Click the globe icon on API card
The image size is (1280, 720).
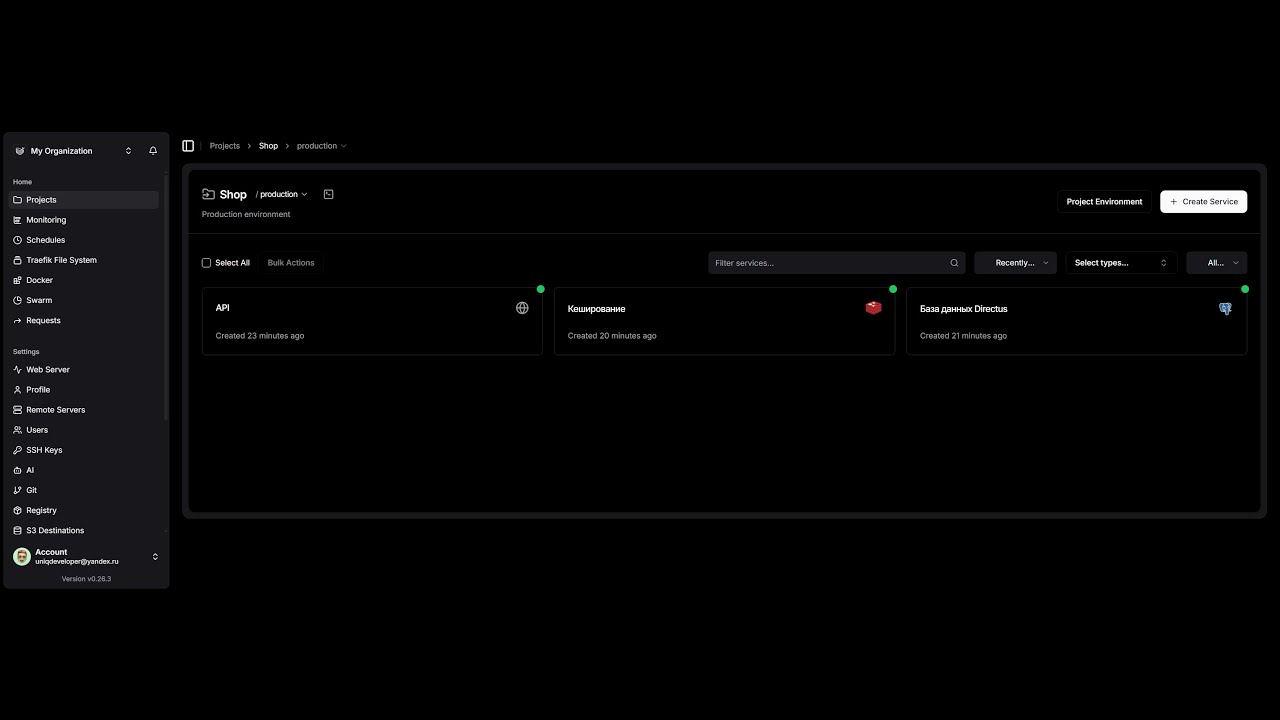point(522,308)
